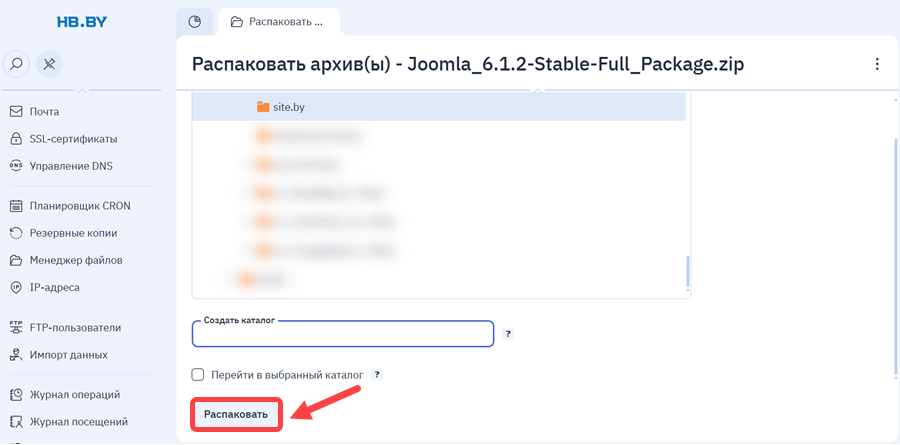Open the three-dot options menu
The width and height of the screenshot is (900, 445).
pyautogui.click(x=876, y=64)
